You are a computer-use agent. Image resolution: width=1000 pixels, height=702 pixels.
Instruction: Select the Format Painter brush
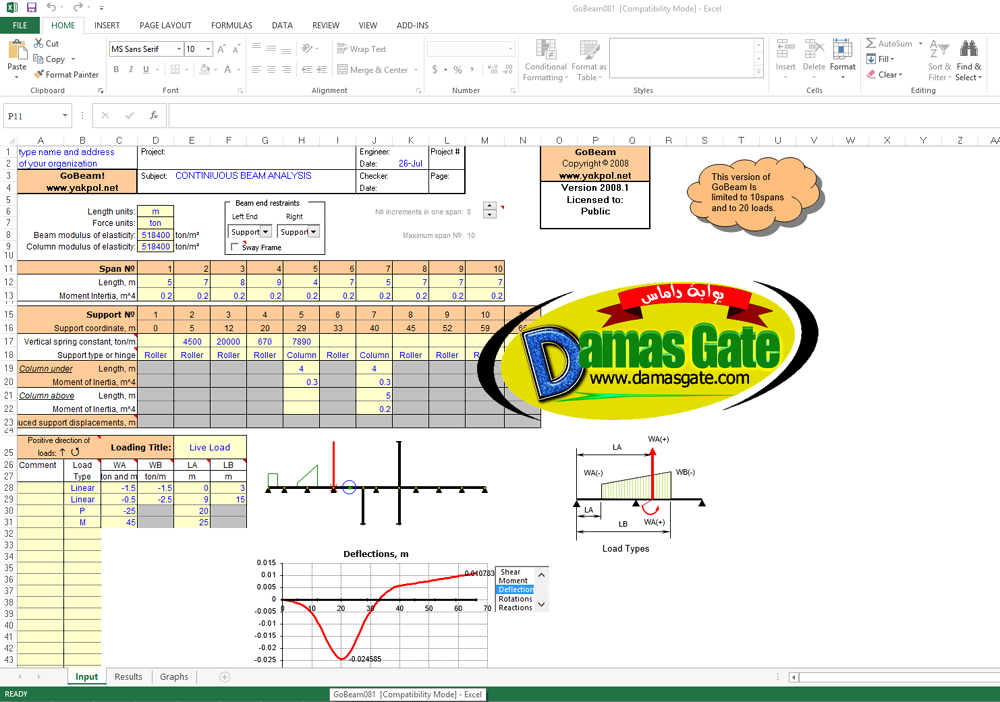pos(39,74)
